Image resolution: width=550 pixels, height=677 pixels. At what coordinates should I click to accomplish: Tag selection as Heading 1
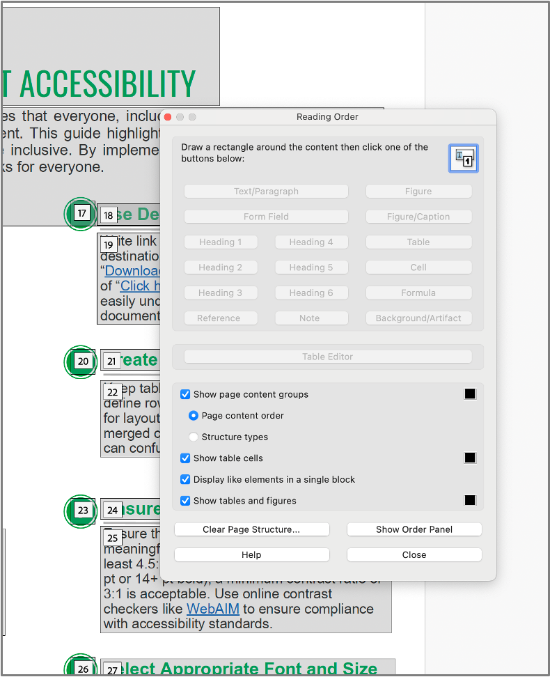tap(221, 242)
